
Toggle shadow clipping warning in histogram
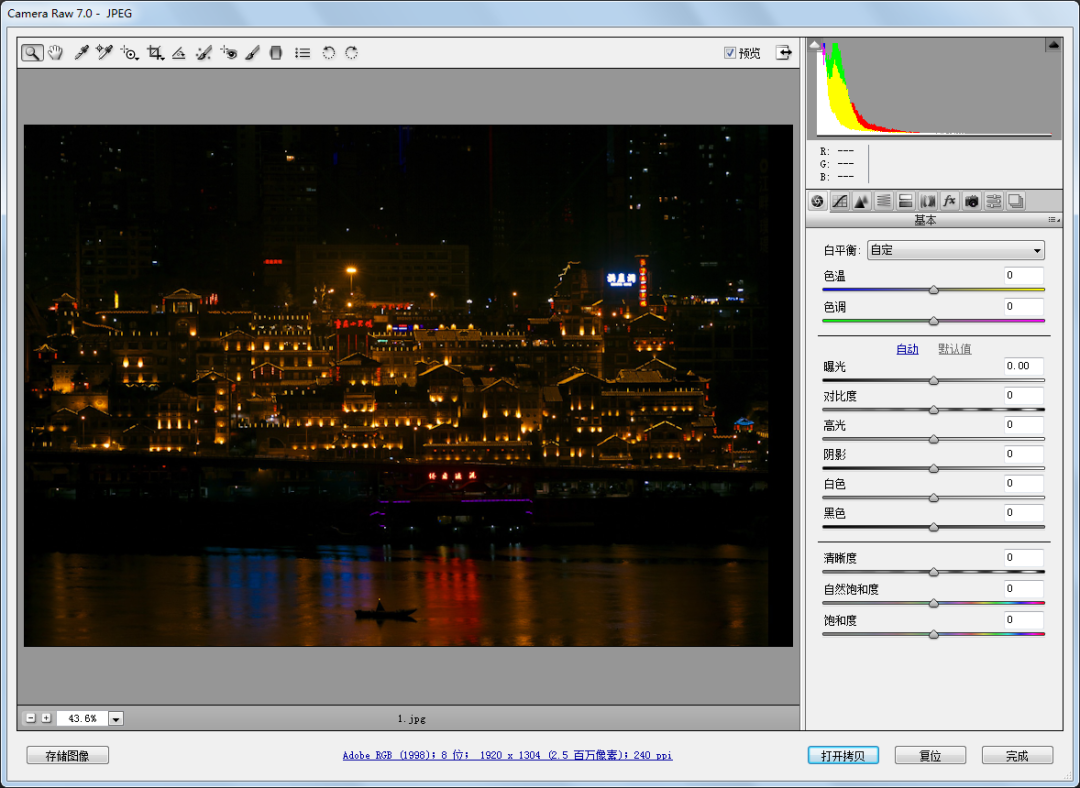815,45
